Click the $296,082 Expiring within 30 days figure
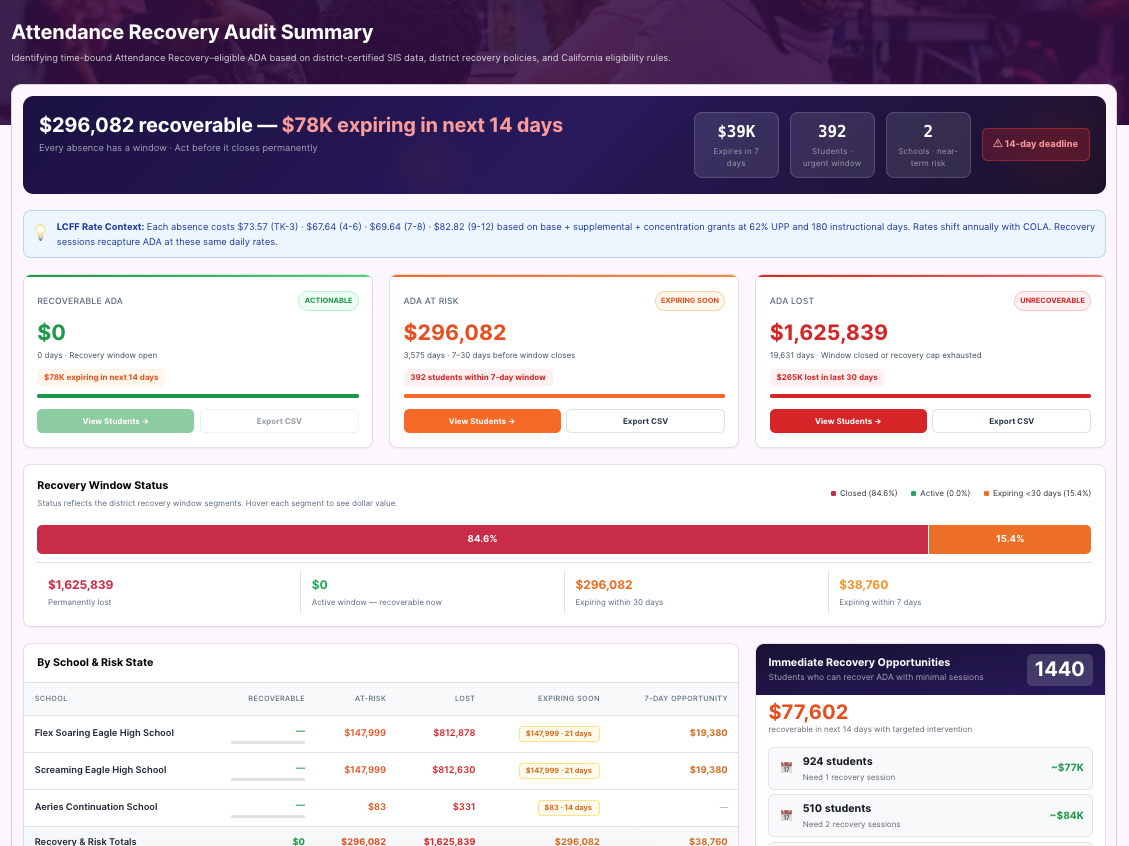 point(604,585)
